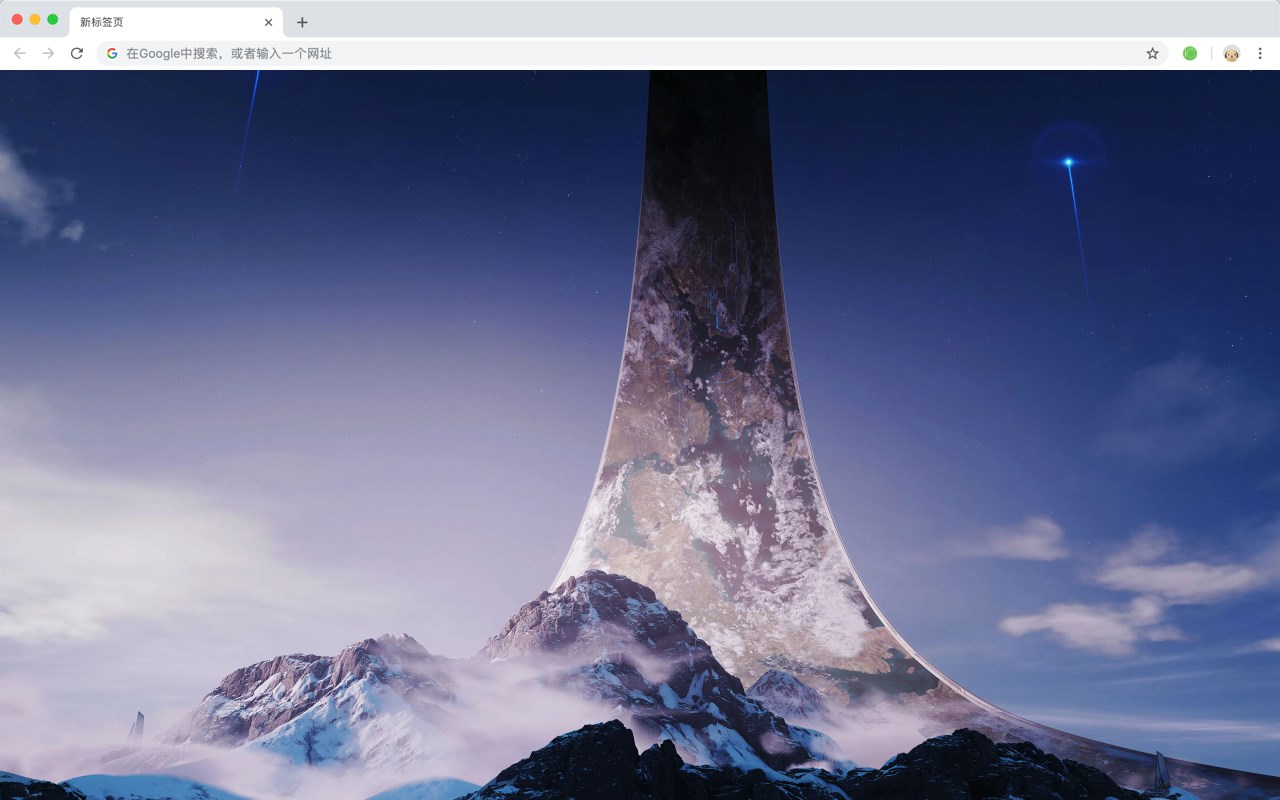1280x800 pixels.
Task: Close the window with the red button
Action: tap(17, 19)
